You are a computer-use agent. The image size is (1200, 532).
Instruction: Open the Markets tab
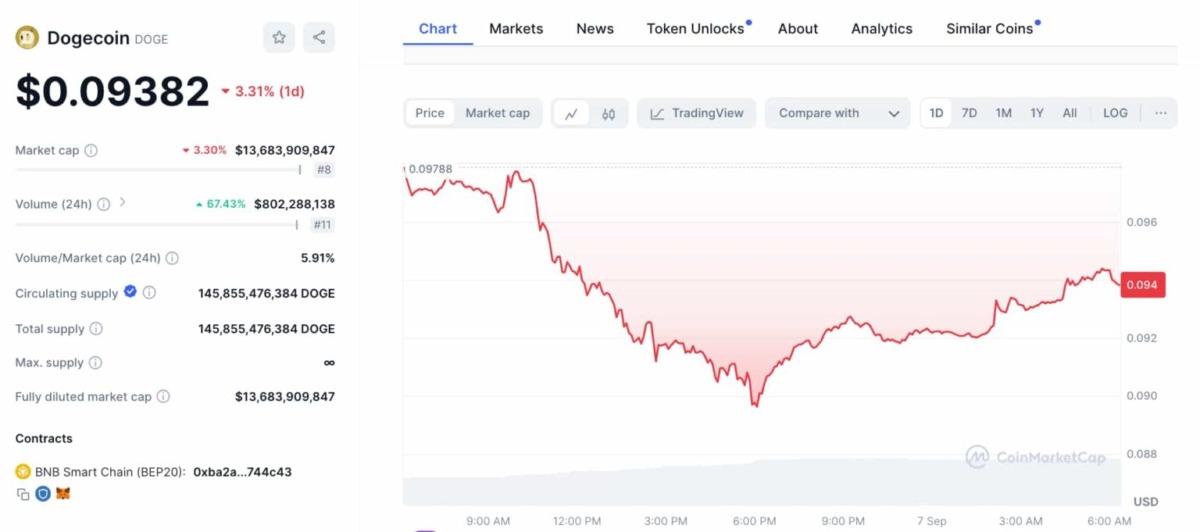(x=516, y=29)
